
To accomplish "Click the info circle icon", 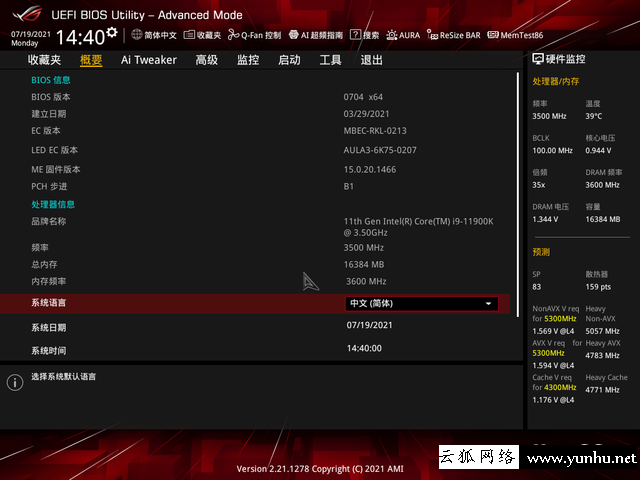I will (x=15, y=383).
